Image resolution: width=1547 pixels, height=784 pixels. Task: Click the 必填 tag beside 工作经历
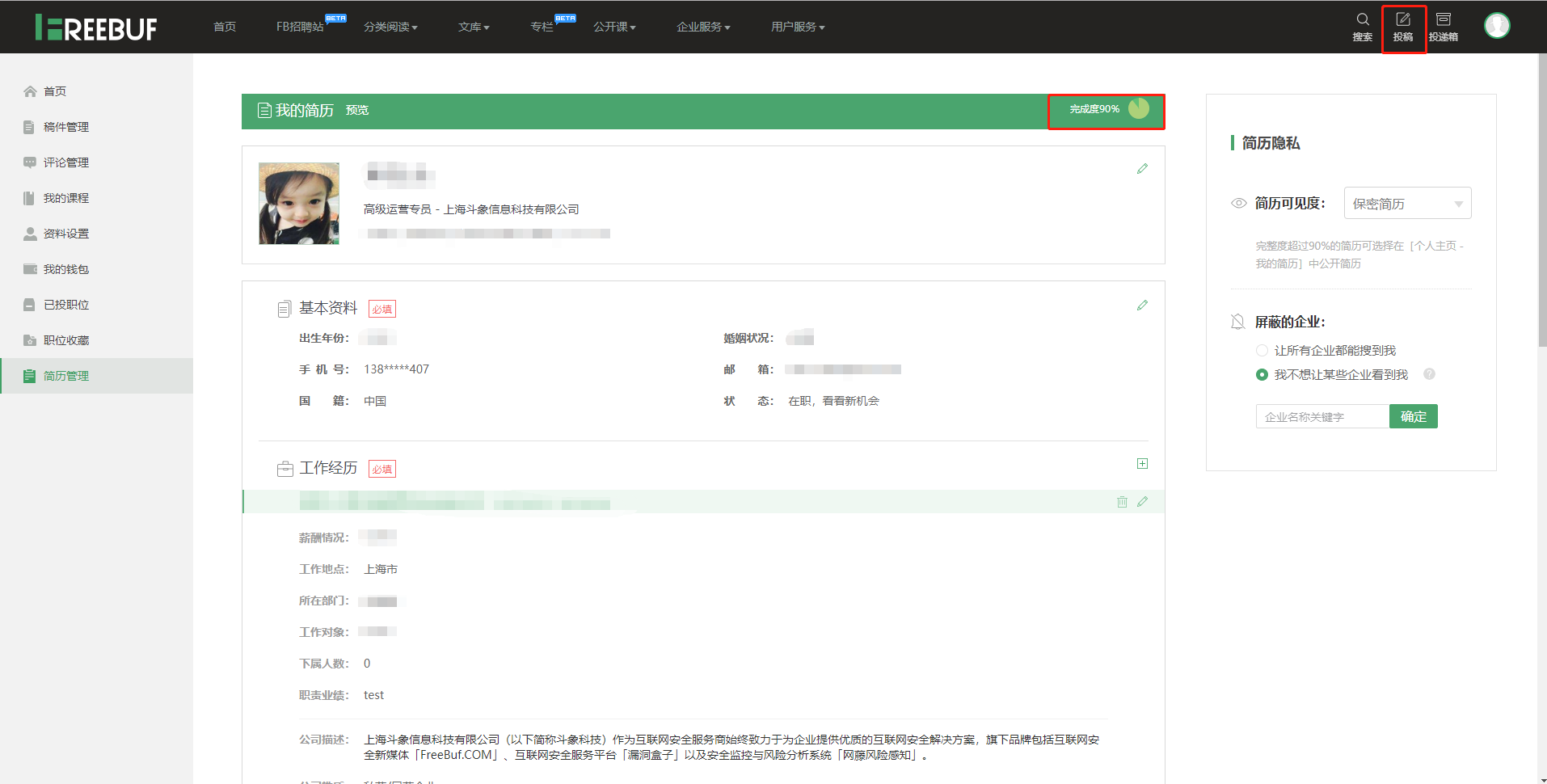pyautogui.click(x=382, y=469)
